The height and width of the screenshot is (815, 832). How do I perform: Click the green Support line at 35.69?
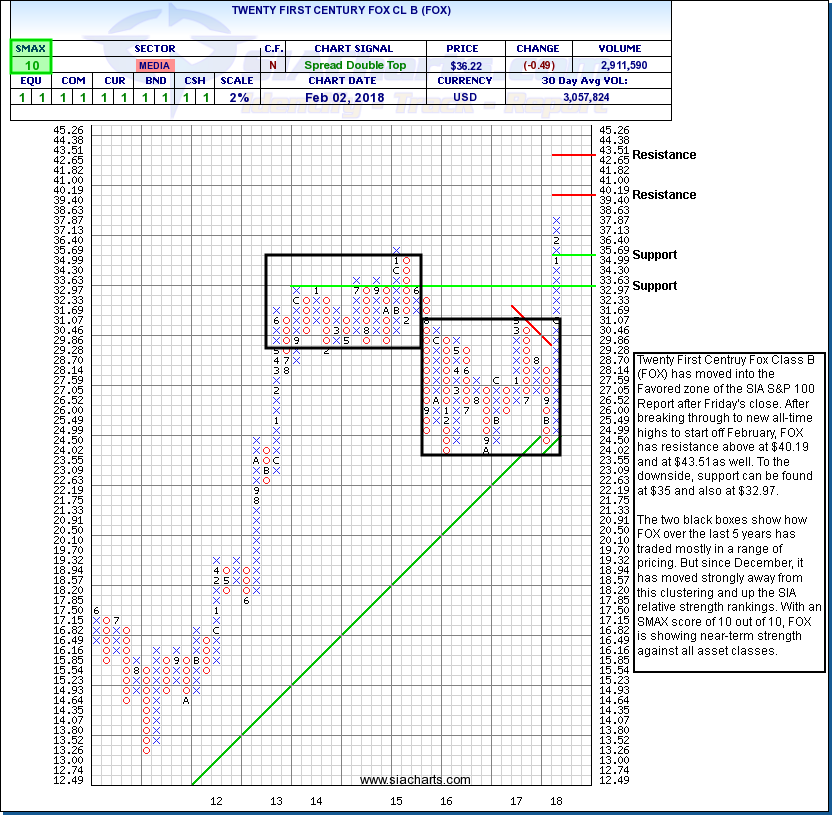[x=573, y=254]
